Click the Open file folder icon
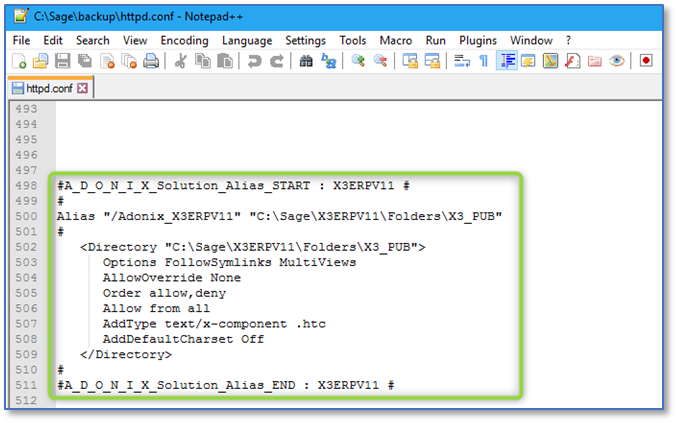677x423 pixels. click(x=41, y=61)
